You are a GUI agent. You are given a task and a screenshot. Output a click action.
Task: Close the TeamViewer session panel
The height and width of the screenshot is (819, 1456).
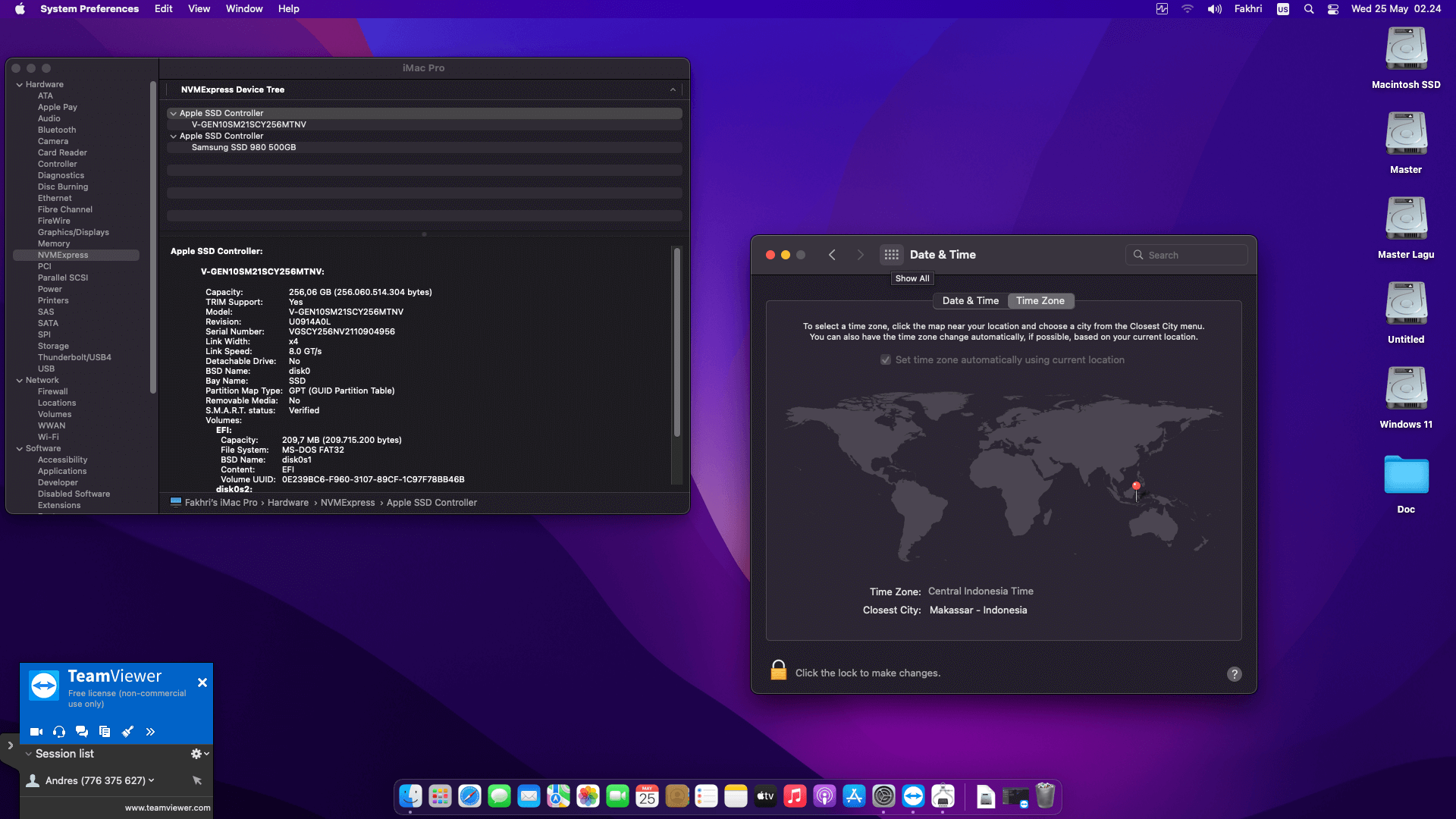(202, 682)
